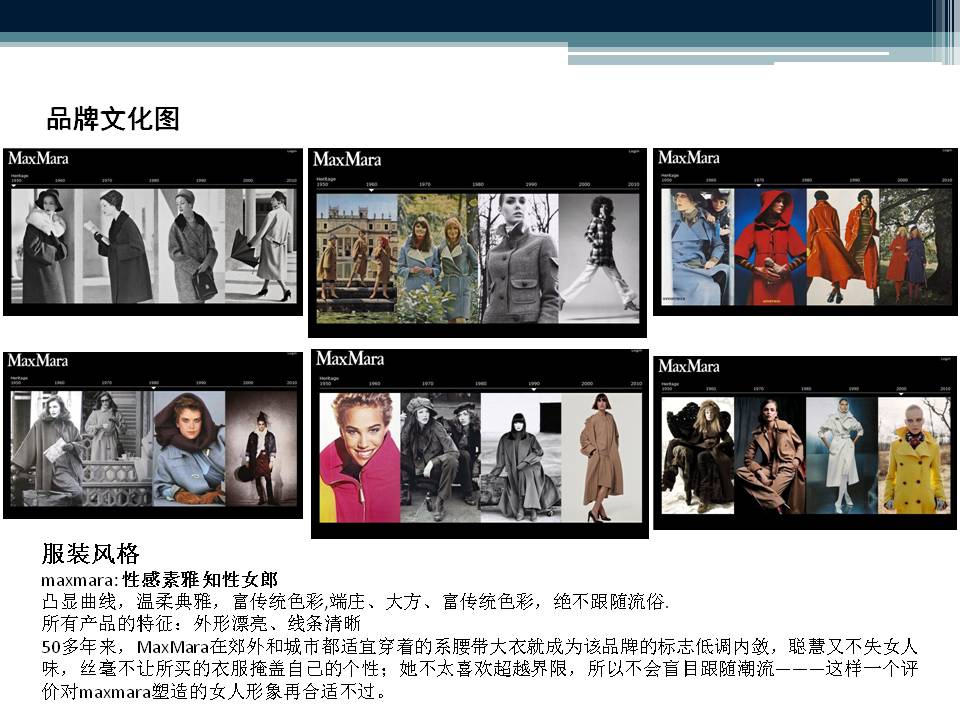Screen dimensions: 960x720
Task: Open the photo of woman with white fur collar
Action: pos(43,246)
